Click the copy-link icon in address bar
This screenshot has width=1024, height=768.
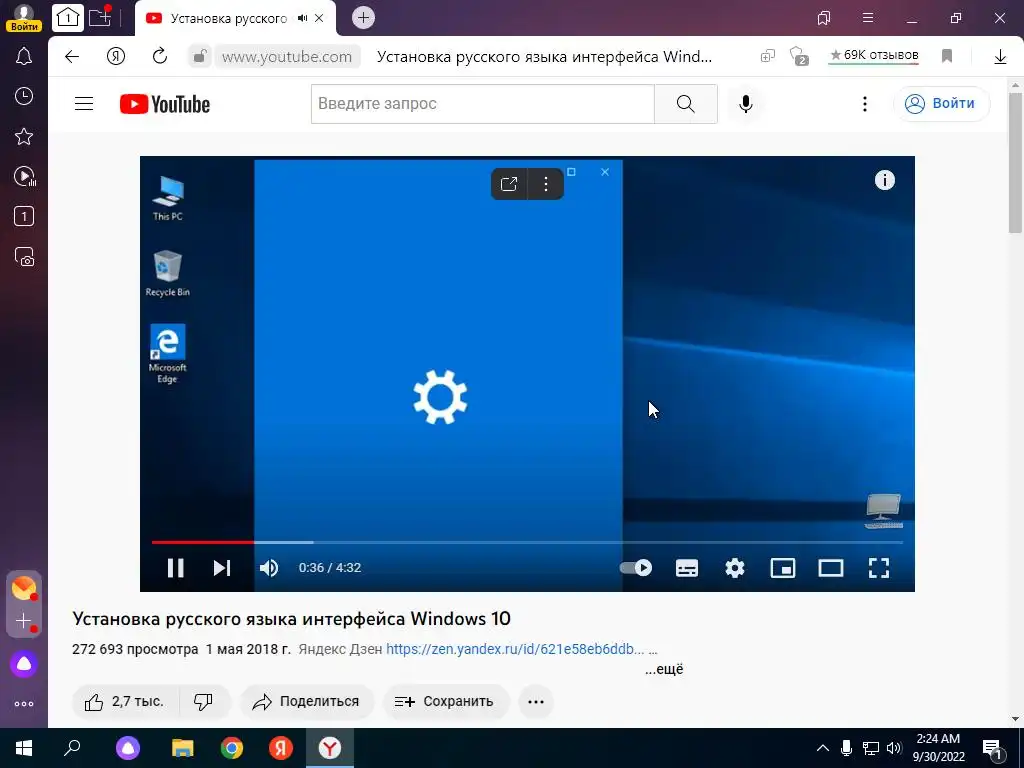coord(767,57)
